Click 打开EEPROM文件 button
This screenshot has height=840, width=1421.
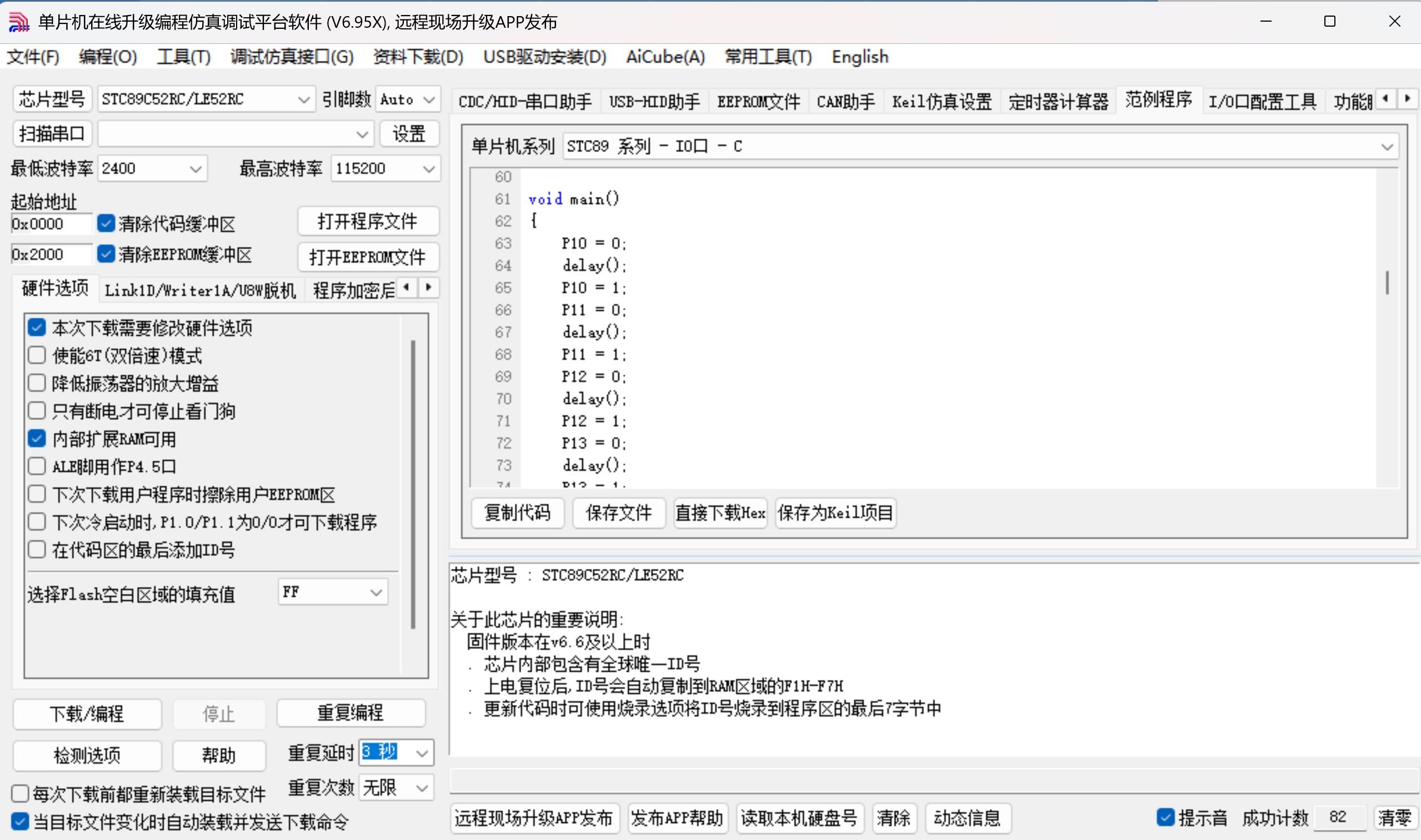(x=368, y=257)
